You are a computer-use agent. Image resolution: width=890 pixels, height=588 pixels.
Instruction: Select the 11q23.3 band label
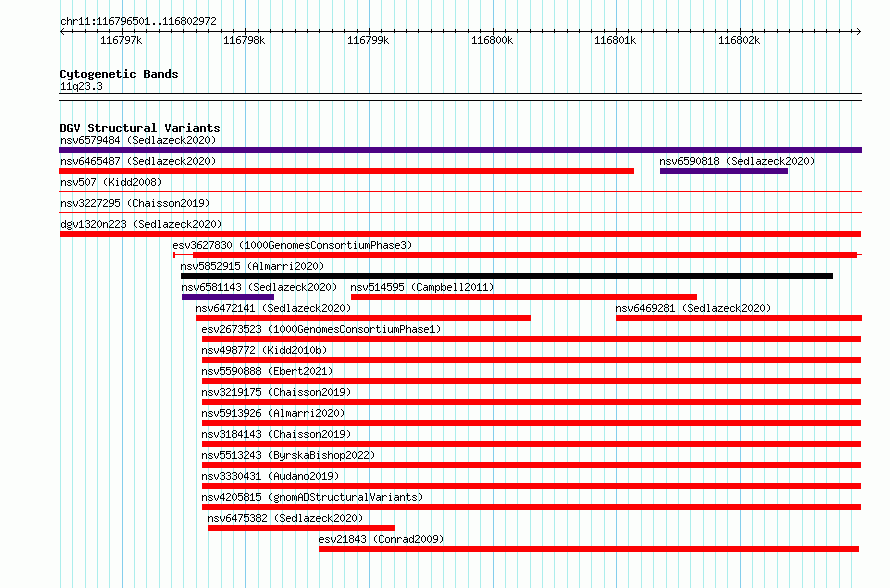pyautogui.click(x=81, y=87)
